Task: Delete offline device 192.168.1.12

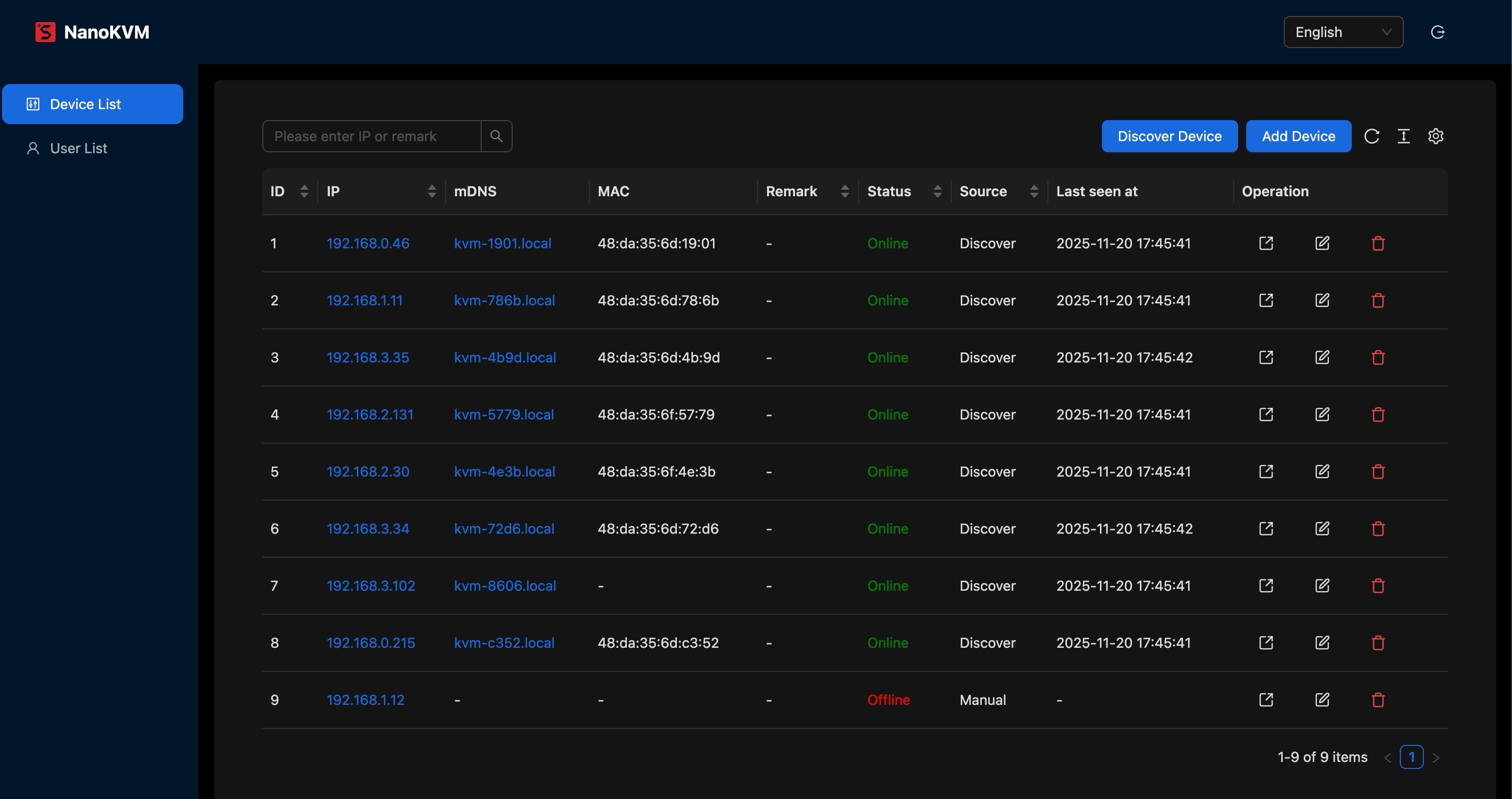Action: click(x=1378, y=700)
